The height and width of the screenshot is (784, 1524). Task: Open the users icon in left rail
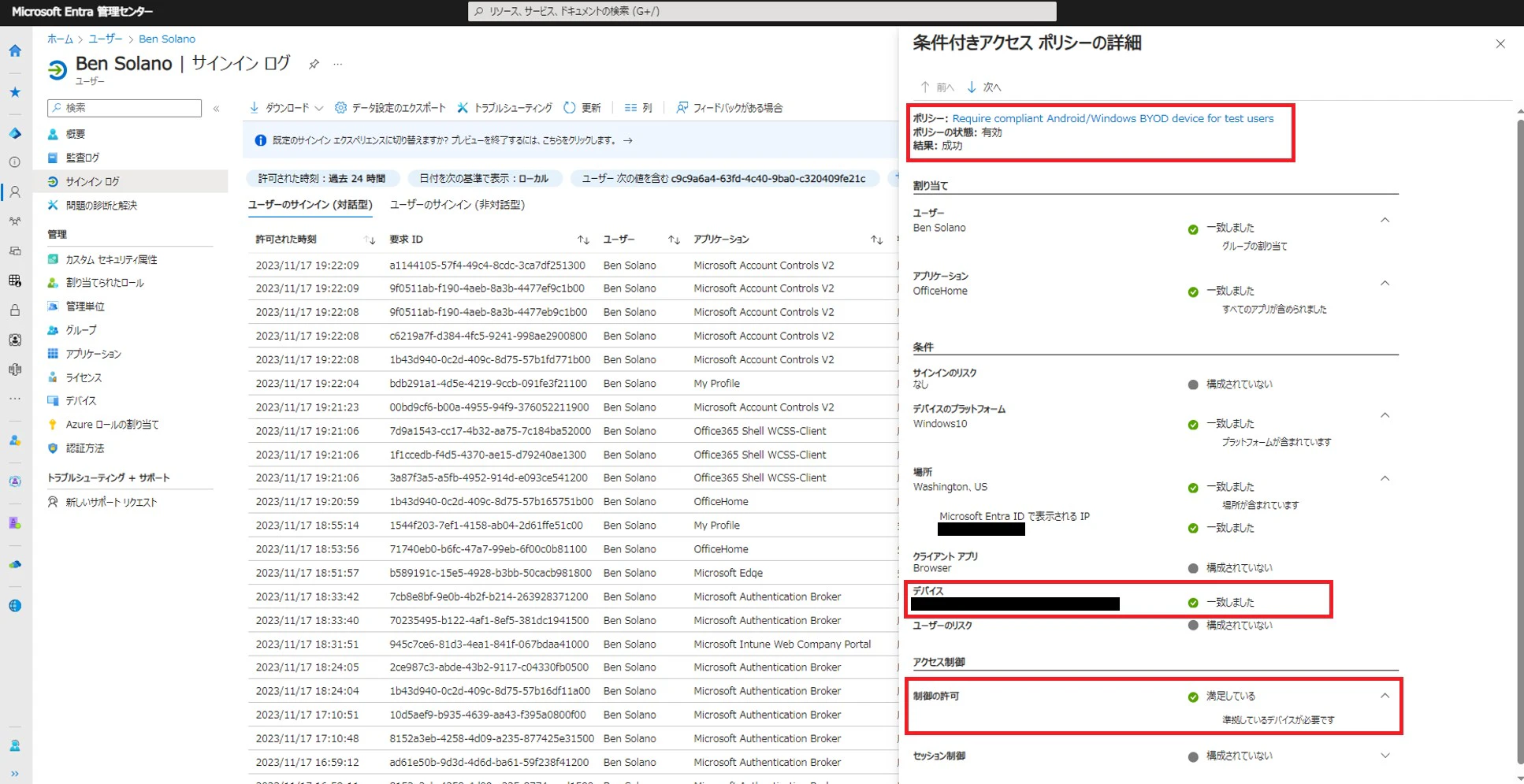(15, 191)
